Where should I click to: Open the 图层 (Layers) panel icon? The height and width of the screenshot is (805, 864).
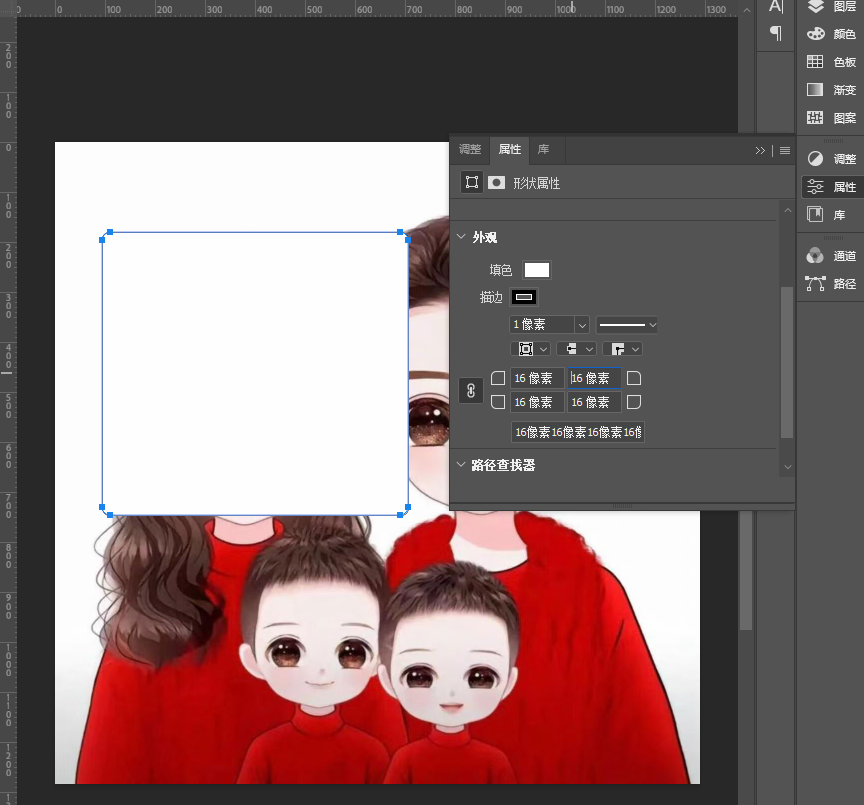point(816,7)
